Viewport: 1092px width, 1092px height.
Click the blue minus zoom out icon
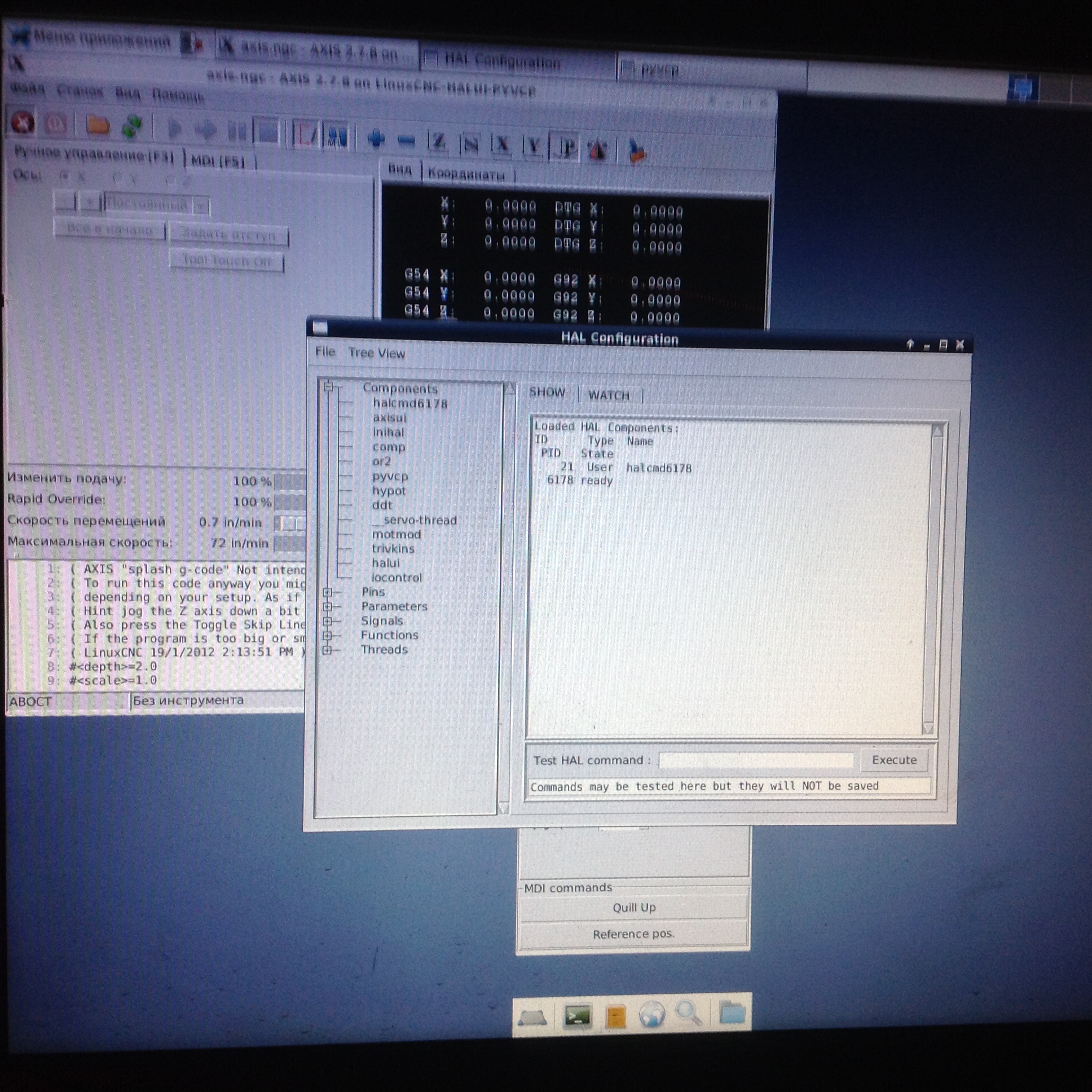click(406, 141)
